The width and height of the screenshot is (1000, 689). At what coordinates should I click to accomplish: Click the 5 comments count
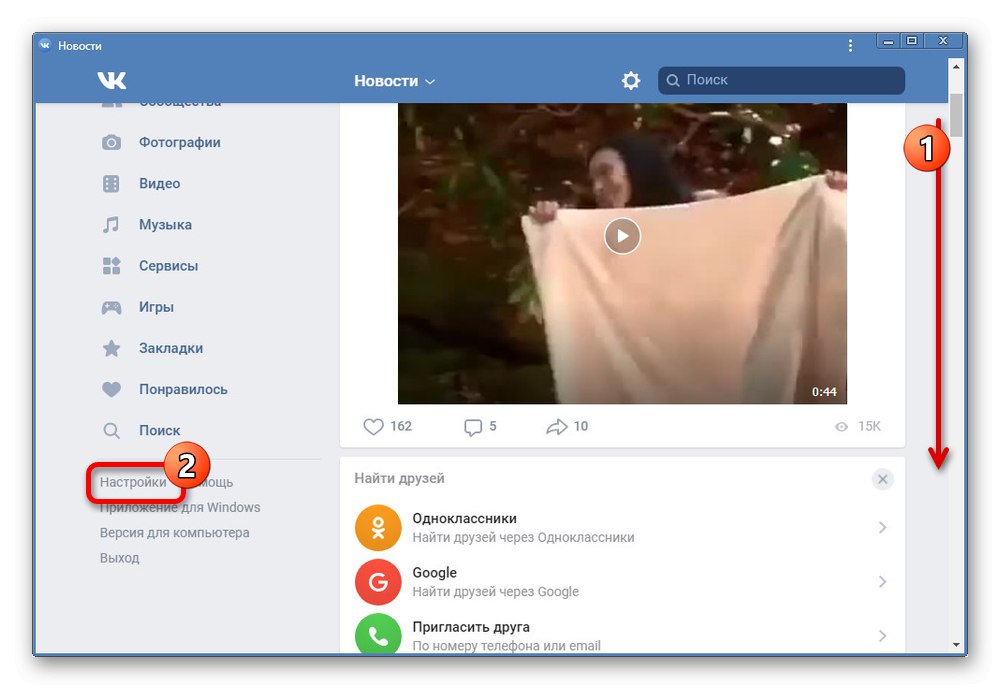tap(492, 426)
